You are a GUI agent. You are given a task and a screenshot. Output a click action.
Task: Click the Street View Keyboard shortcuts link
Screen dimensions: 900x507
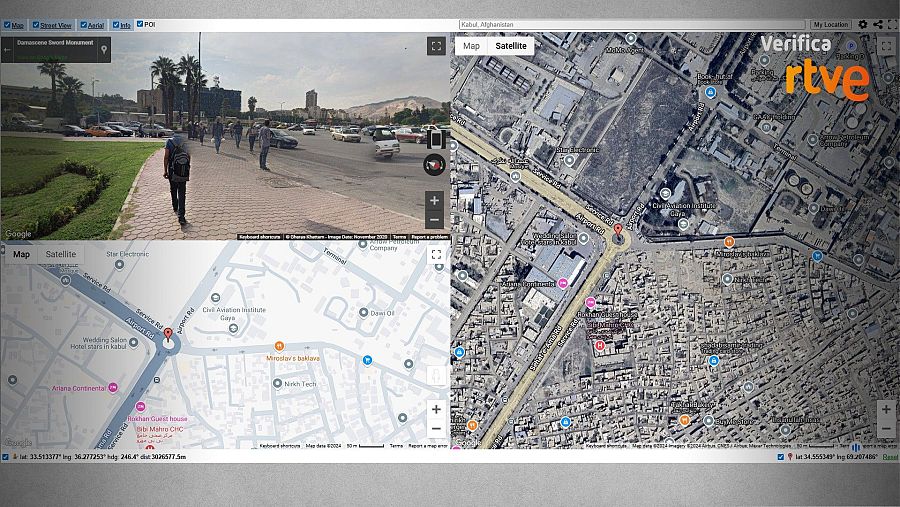(259, 237)
